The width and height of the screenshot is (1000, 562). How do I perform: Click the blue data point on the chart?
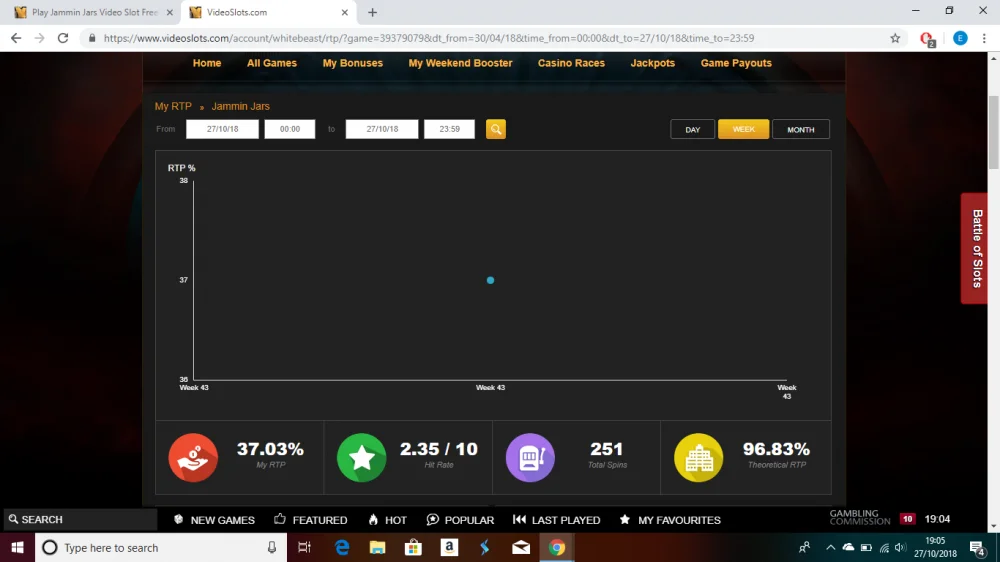(x=490, y=280)
